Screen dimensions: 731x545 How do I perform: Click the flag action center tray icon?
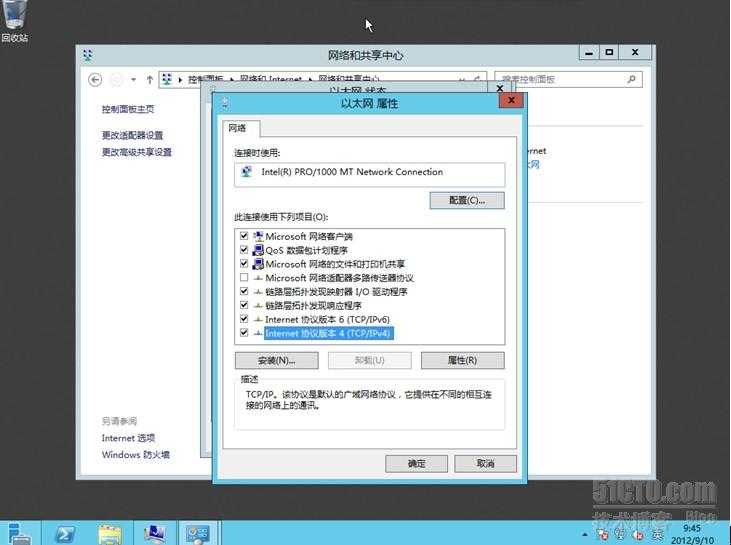tap(602, 534)
